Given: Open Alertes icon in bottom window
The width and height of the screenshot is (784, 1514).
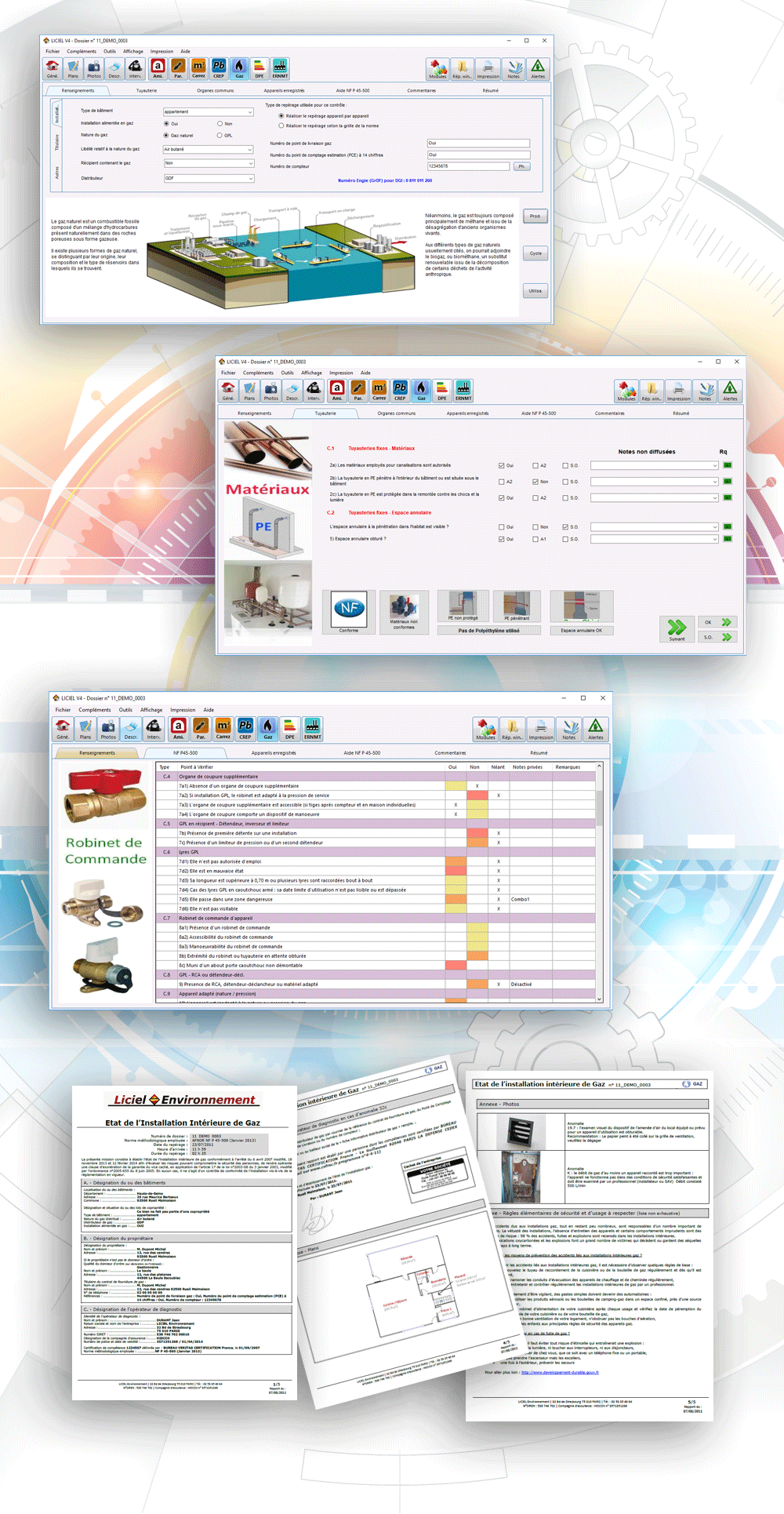Looking at the screenshot, I should pos(596,729).
